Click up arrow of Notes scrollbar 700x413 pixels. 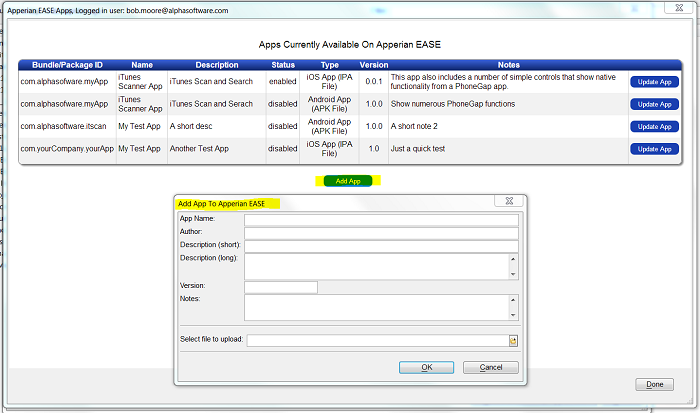513,300
